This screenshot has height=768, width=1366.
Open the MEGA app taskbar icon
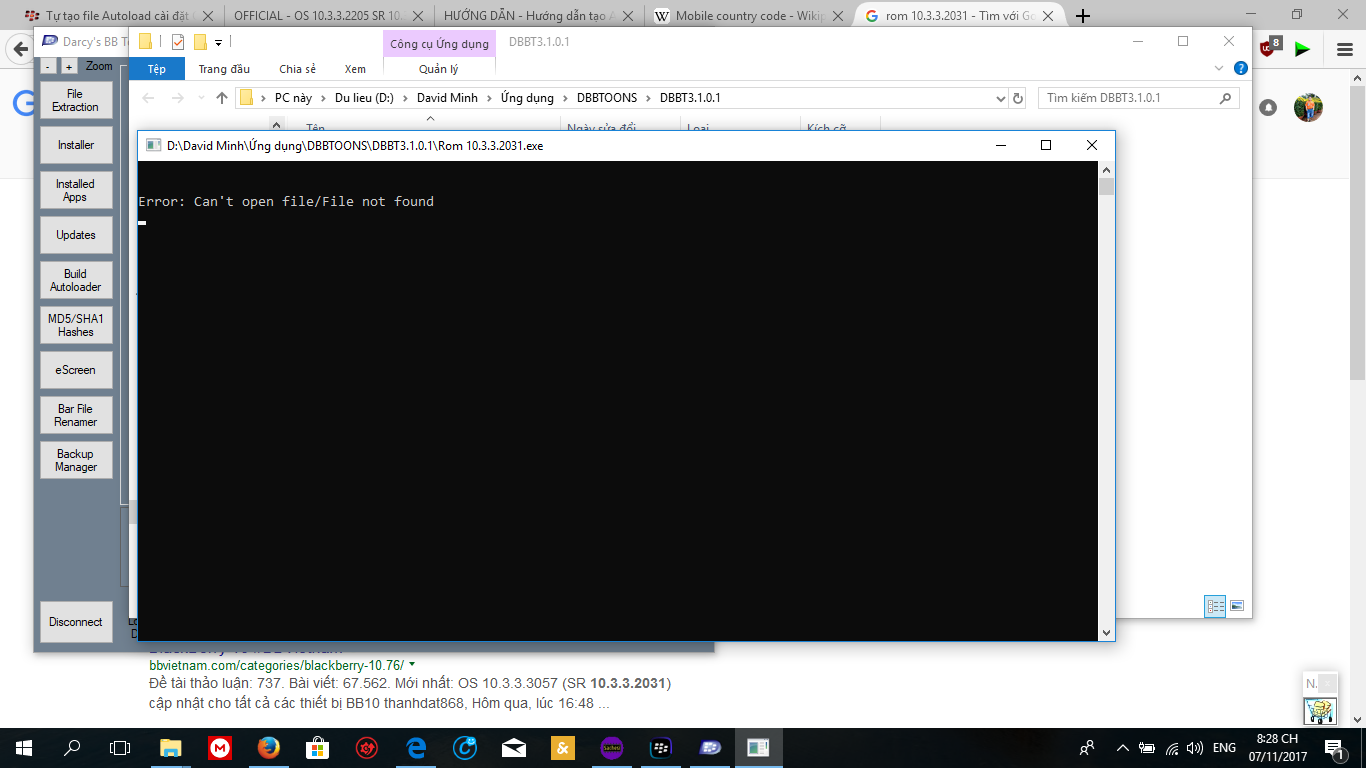point(220,747)
